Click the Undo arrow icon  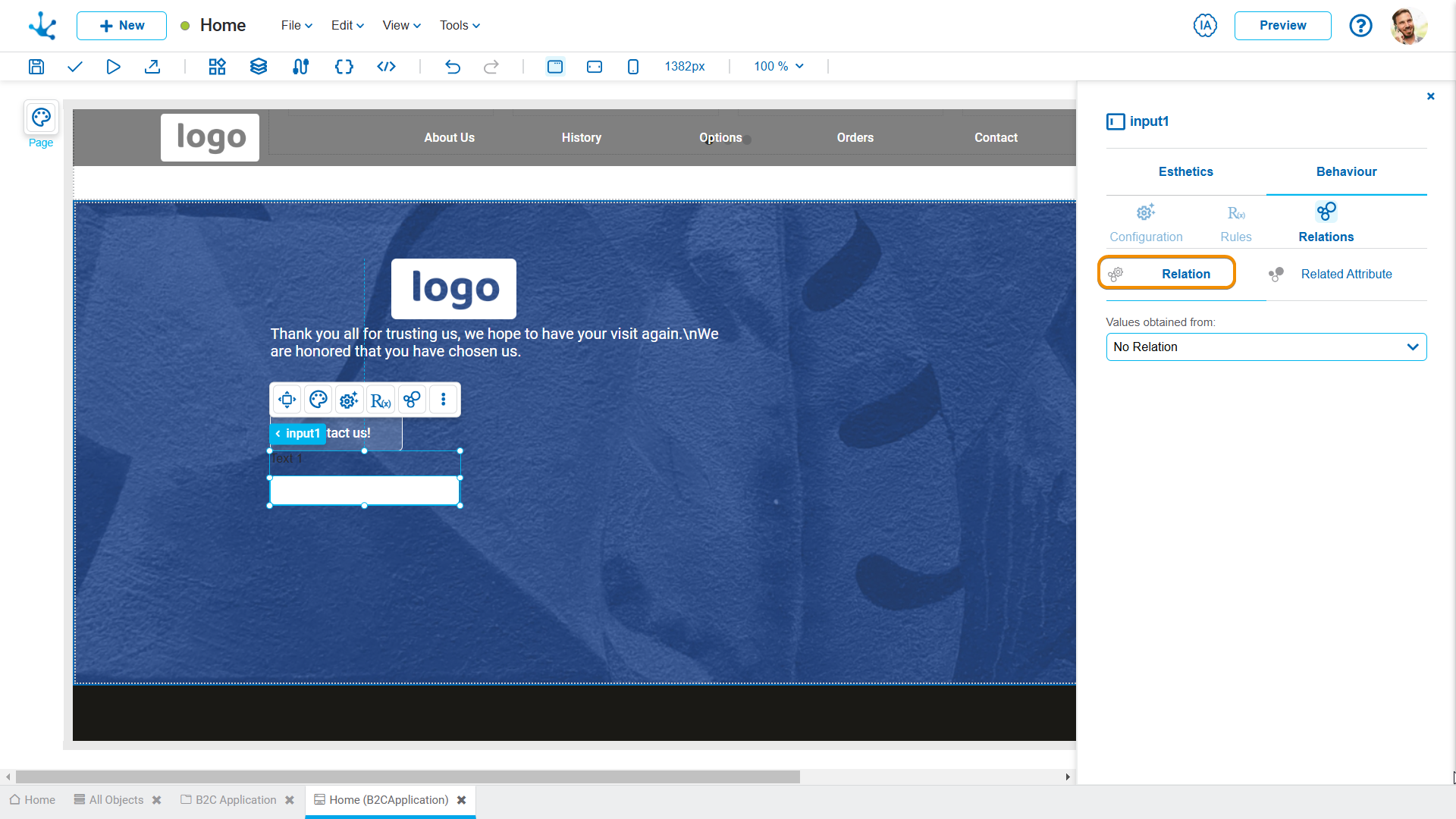(453, 67)
